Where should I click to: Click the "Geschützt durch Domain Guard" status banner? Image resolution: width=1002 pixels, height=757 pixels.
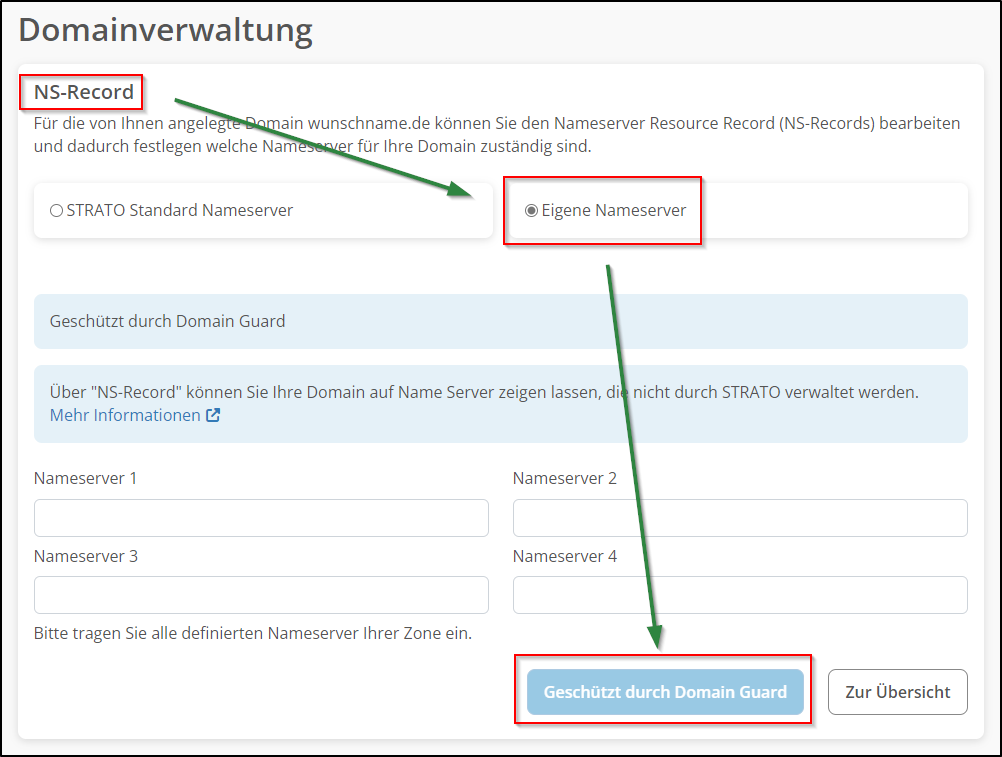pos(500,320)
